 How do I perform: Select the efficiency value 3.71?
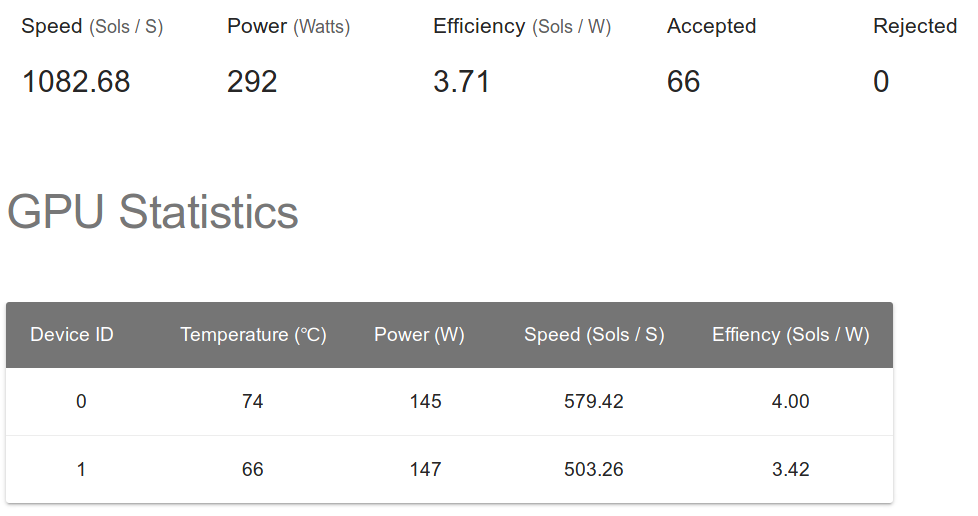click(462, 82)
